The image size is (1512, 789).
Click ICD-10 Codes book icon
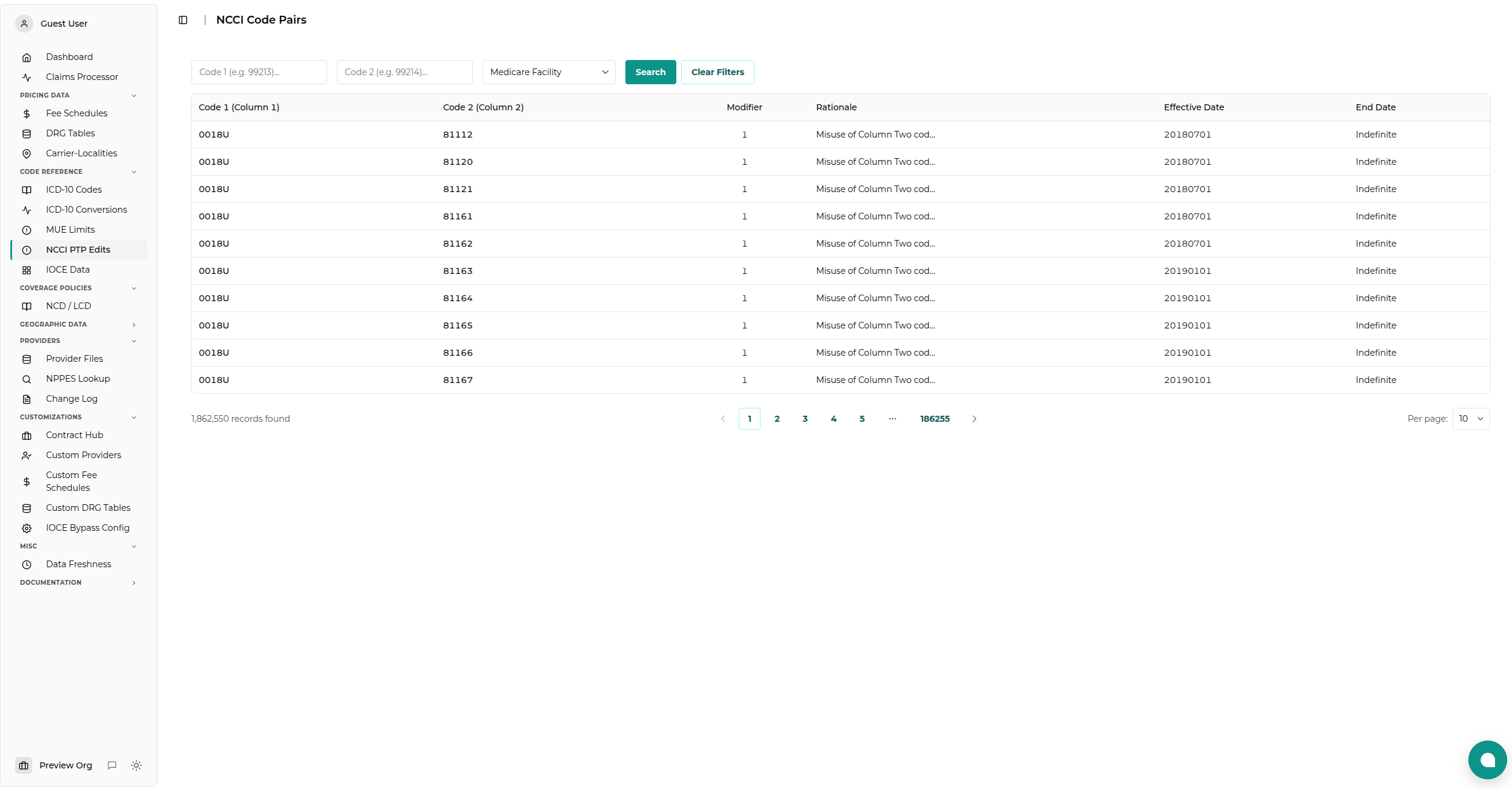(x=27, y=190)
